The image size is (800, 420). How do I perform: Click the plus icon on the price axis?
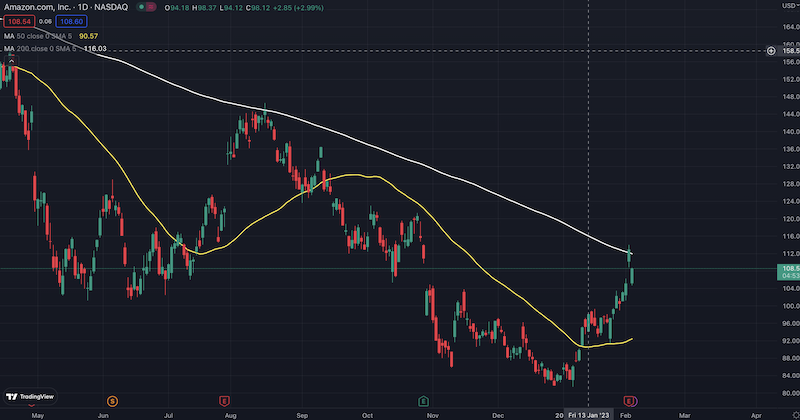point(771,51)
